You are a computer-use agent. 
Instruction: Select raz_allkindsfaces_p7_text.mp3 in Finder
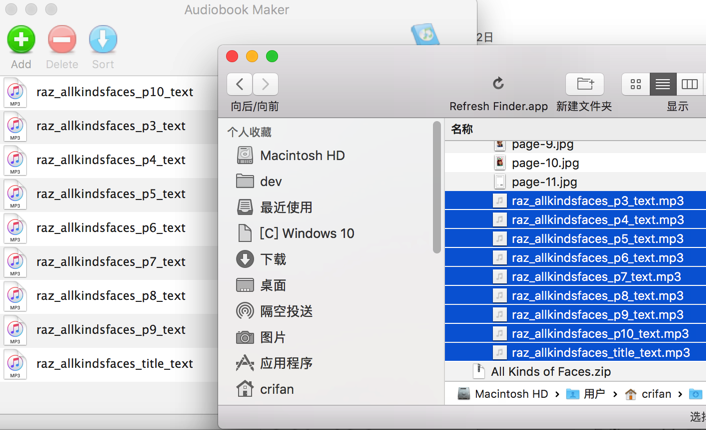click(x=575, y=276)
